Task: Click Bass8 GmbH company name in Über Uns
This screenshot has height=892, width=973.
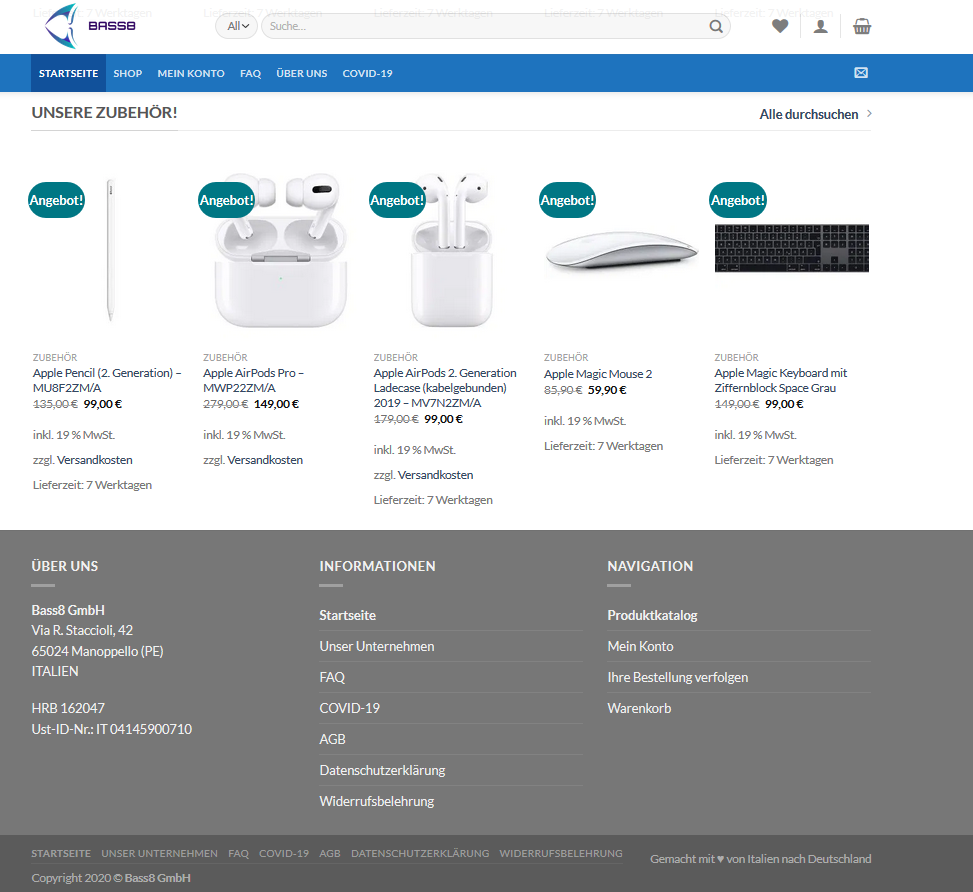Action: click(x=68, y=610)
